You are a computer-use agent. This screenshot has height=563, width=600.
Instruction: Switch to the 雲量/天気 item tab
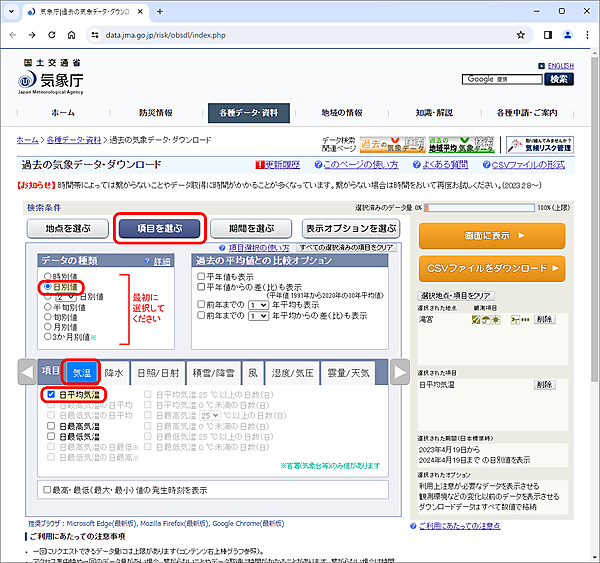pyautogui.click(x=348, y=373)
